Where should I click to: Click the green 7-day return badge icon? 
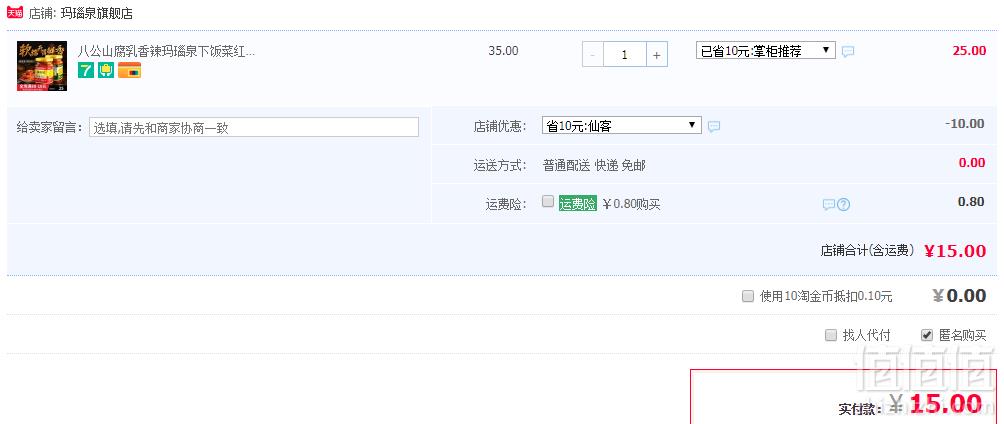tap(86, 70)
